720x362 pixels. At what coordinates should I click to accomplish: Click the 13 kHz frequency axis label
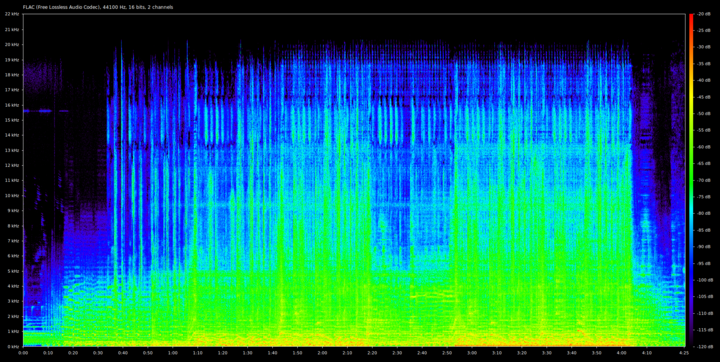point(11,150)
